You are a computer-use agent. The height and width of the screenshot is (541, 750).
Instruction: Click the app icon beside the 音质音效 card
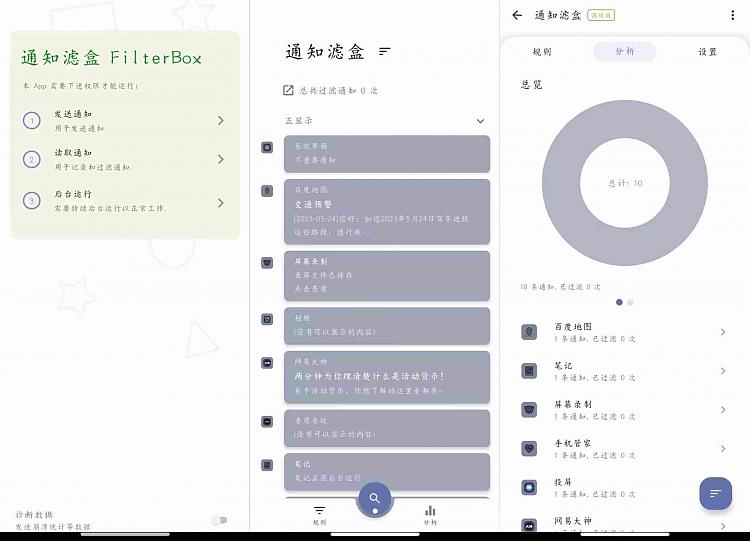click(267, 421)
